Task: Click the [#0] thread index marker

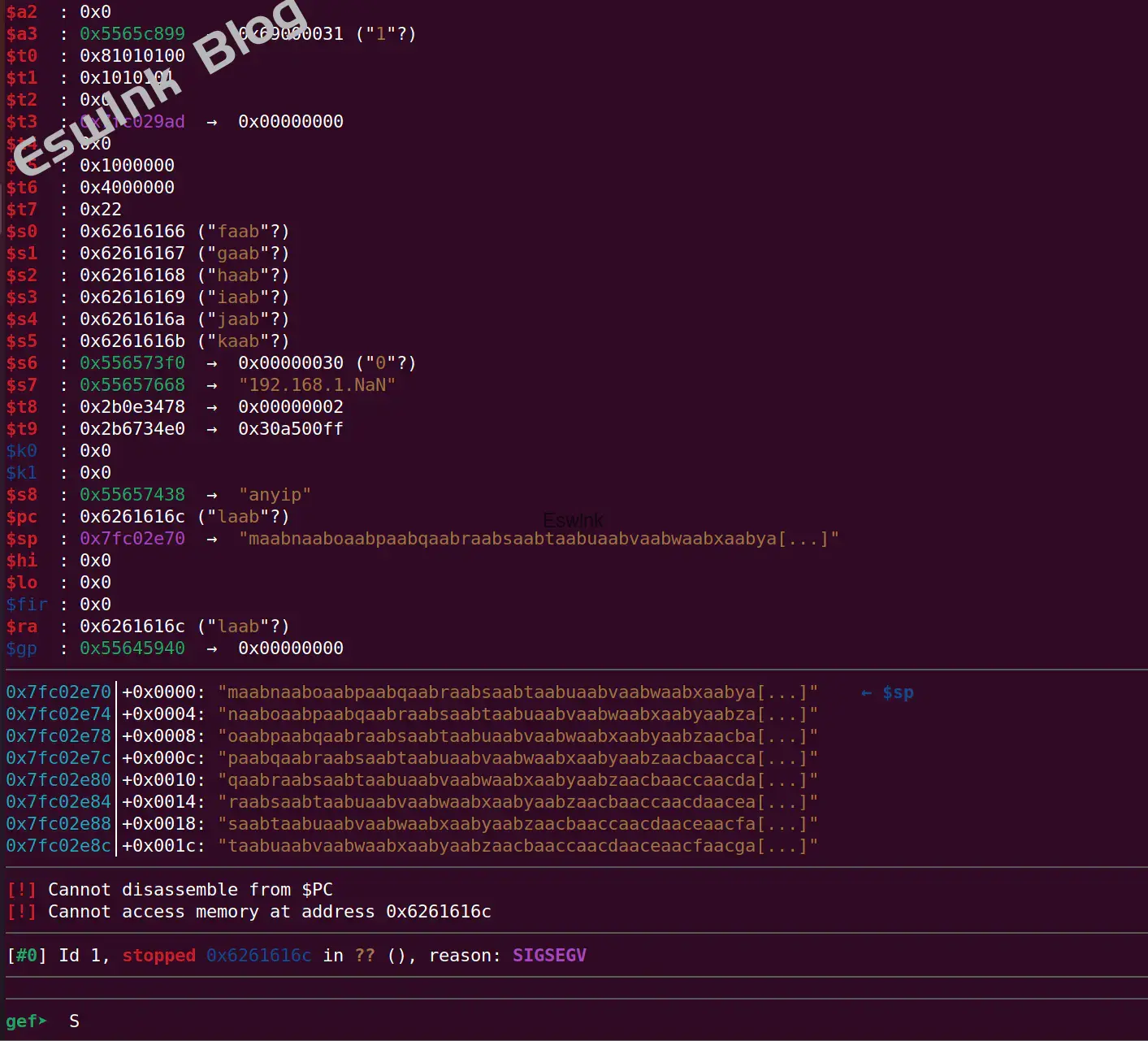Action: tap(26, 956)
